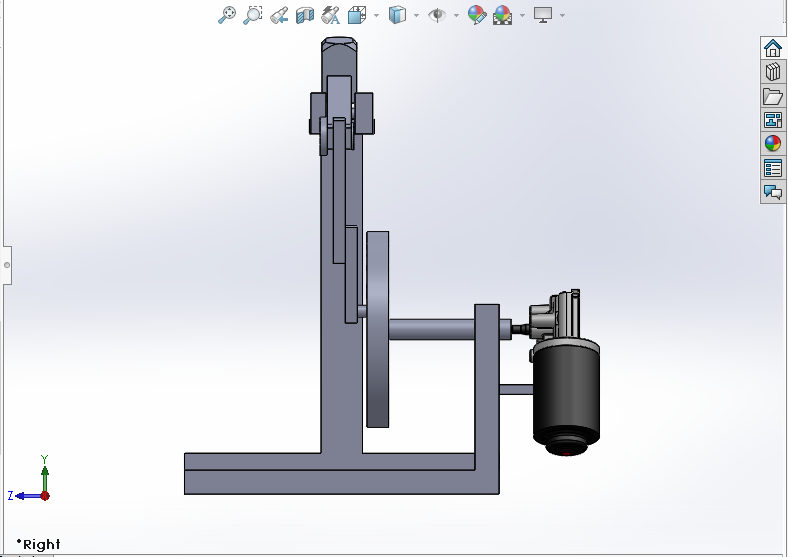788x557 pixels.
Task: Open the SOLIDWORKS Forum tab
Action: pyautogui.click(x=773, y=192)
